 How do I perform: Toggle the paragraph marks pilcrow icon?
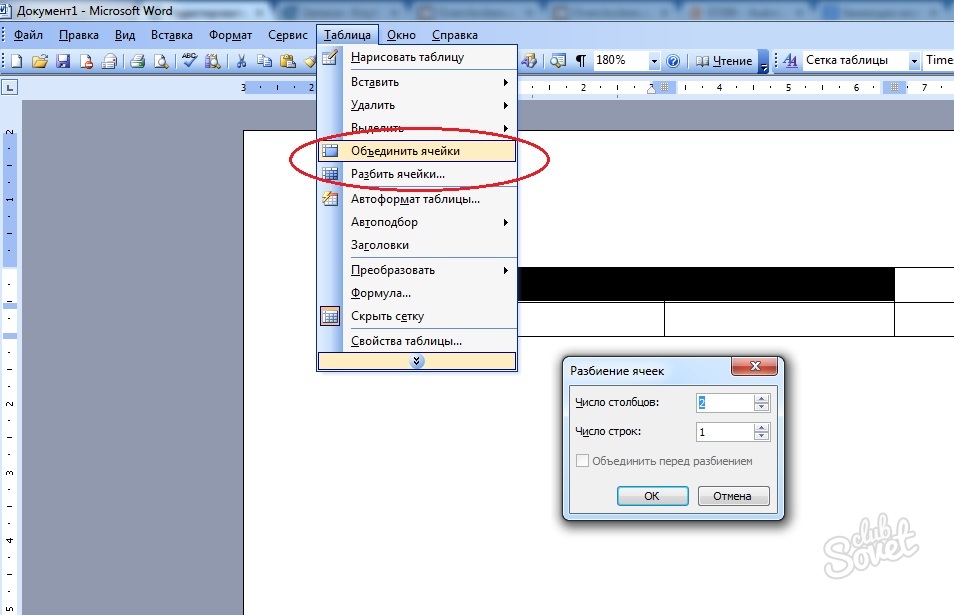coord(581,60)
